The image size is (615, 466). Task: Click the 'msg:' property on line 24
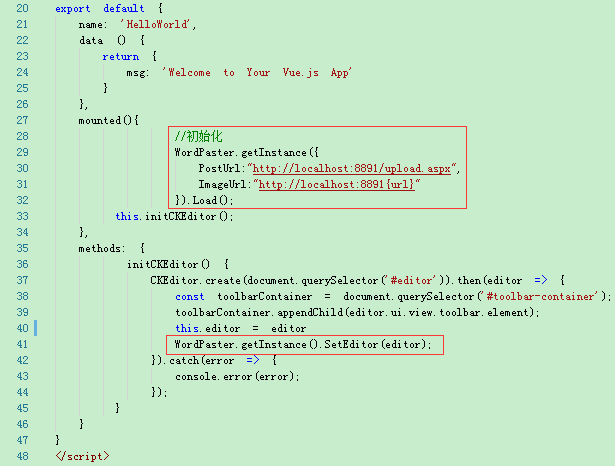(x=138, y=73)
